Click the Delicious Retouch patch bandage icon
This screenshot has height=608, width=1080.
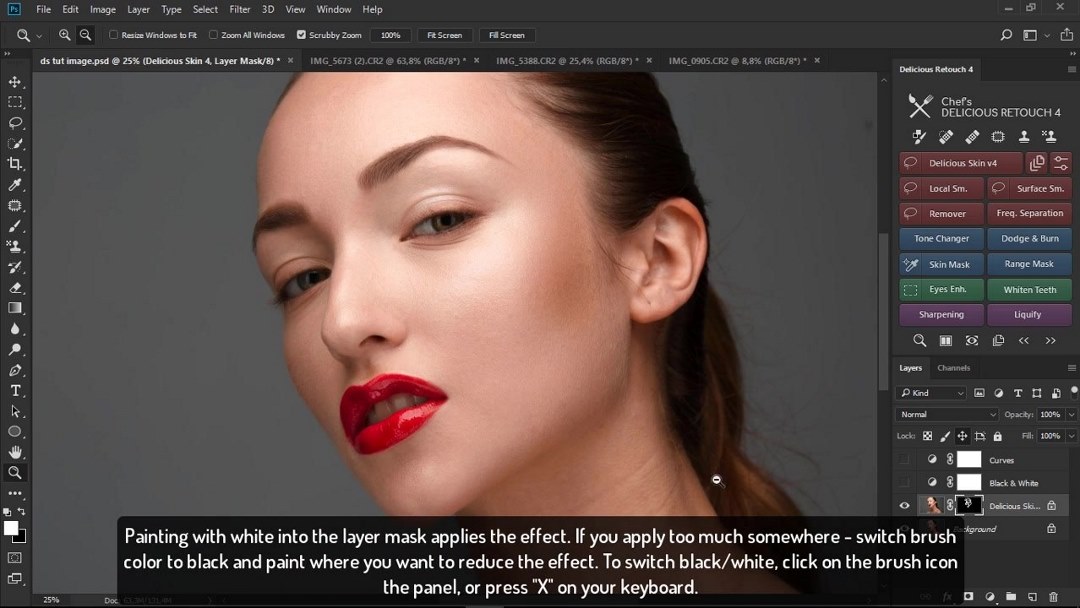pyautogui.click(x=946, y=137)
